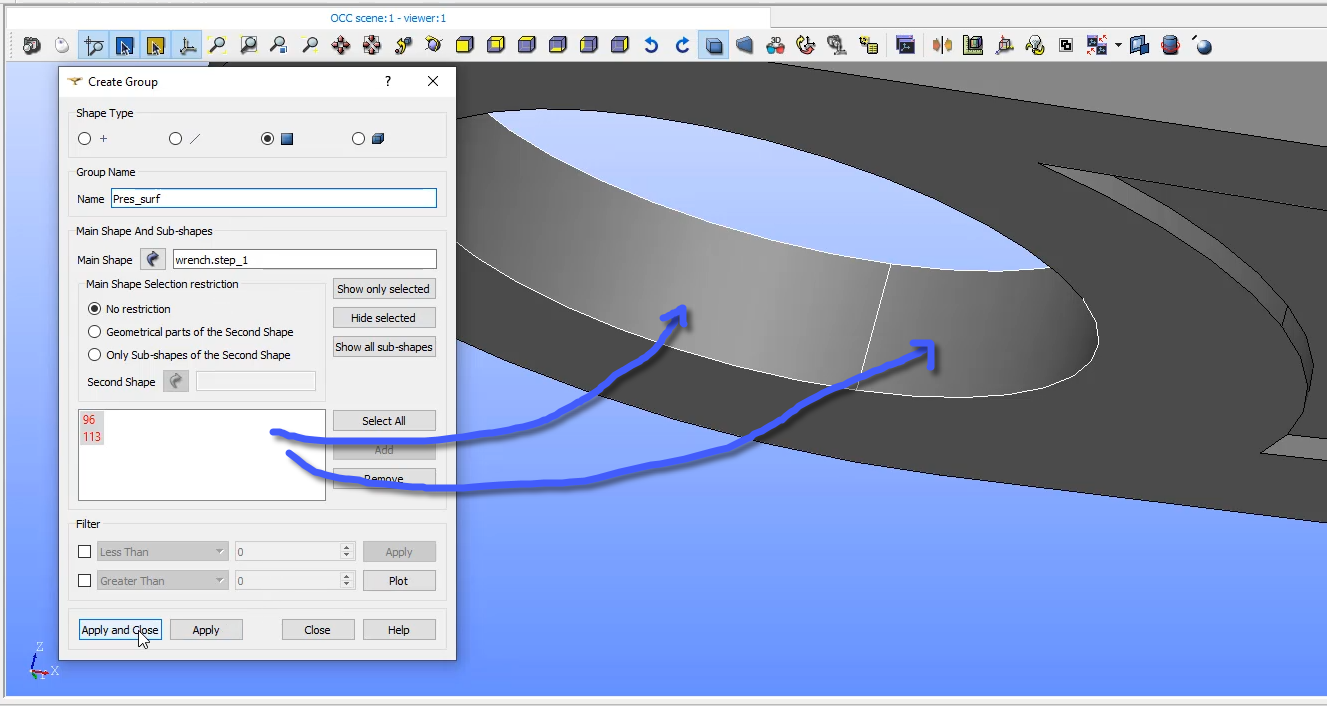
Task: Activate the Zoom view tool
Action: pos(310,44)
